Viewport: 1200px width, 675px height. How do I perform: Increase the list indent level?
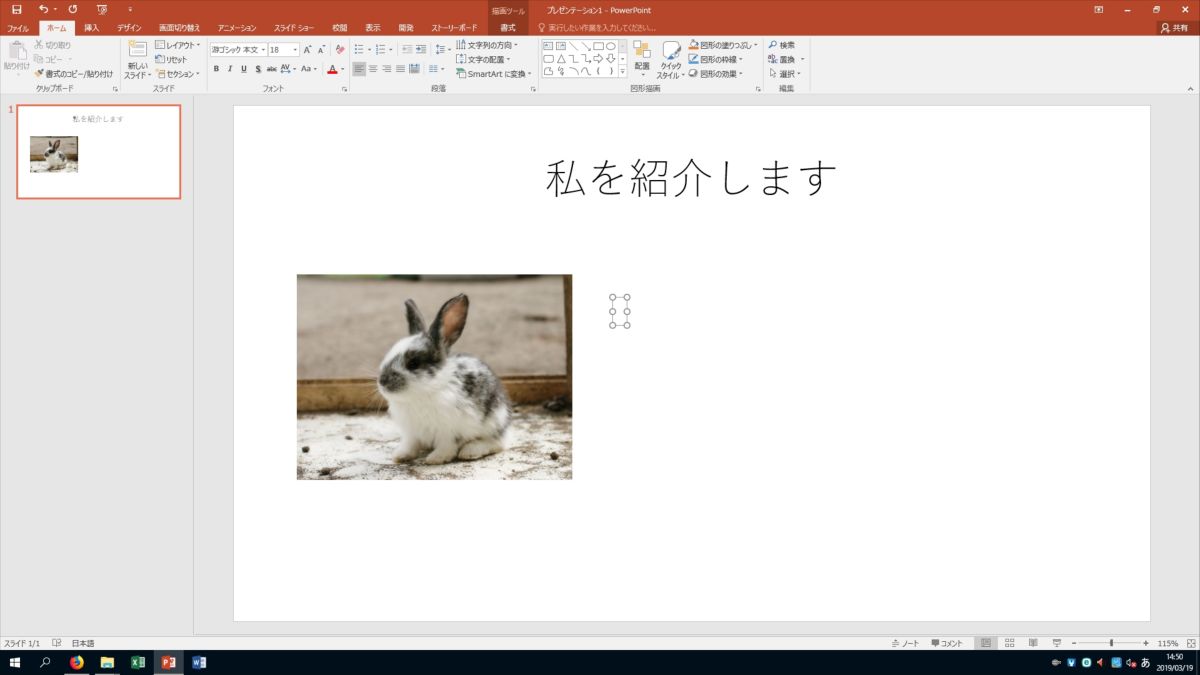click(421, 49)
